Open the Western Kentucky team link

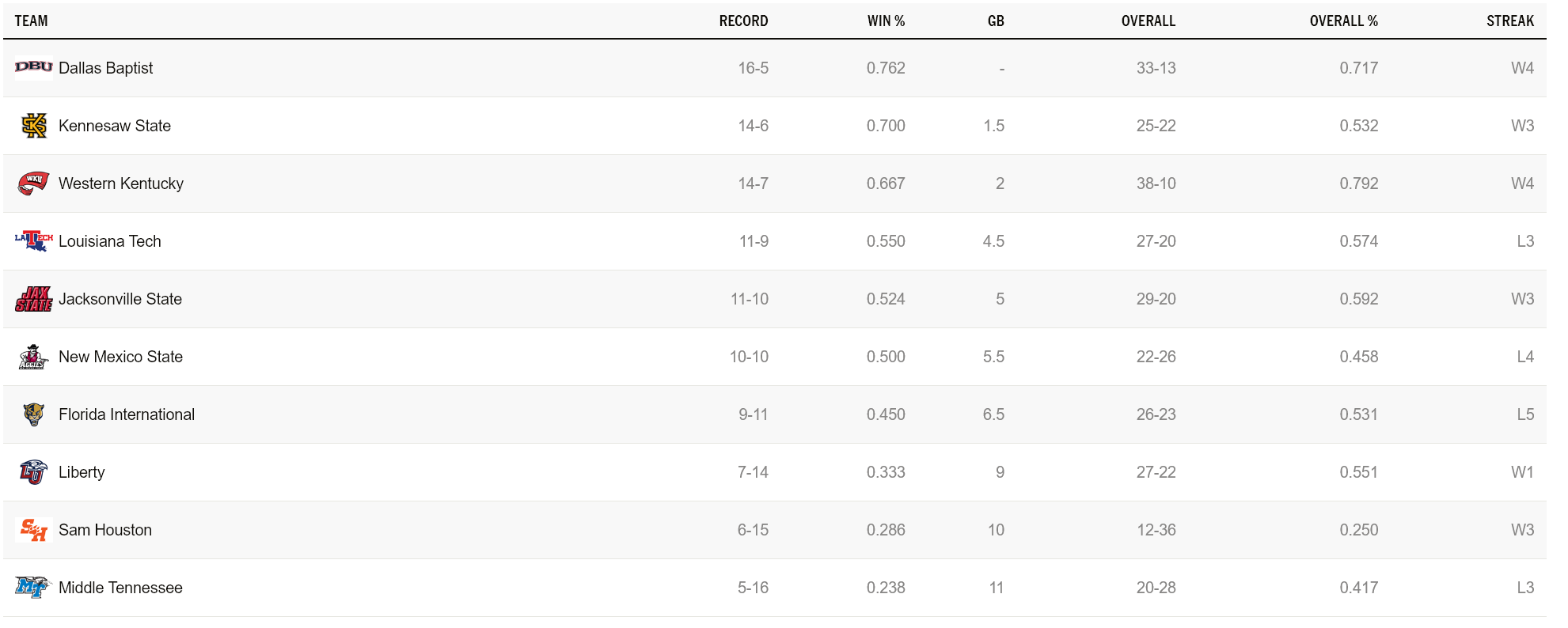(x=121, y=183)
